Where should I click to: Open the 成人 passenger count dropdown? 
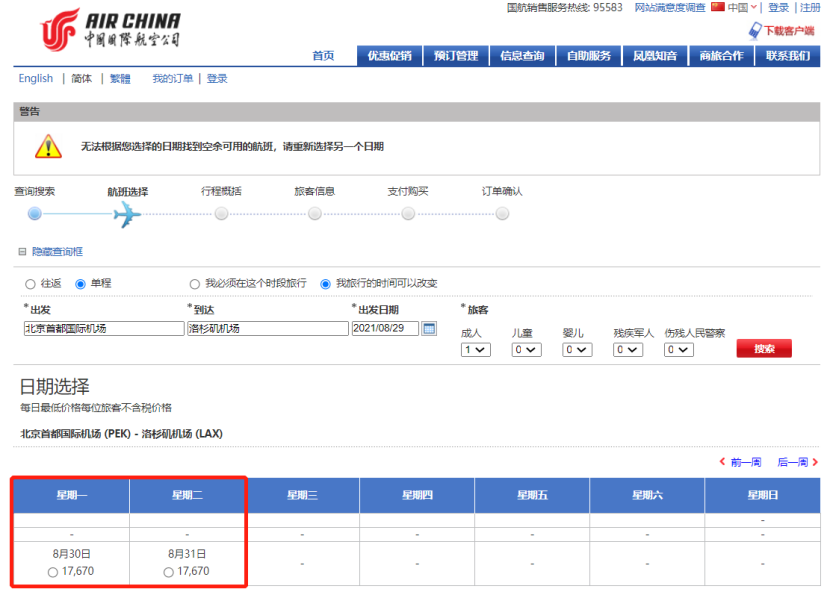pos(475,350)
